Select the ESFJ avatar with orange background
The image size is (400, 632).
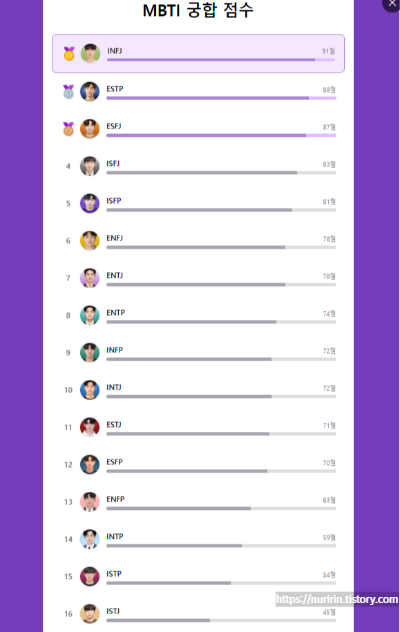click(90, 129)
